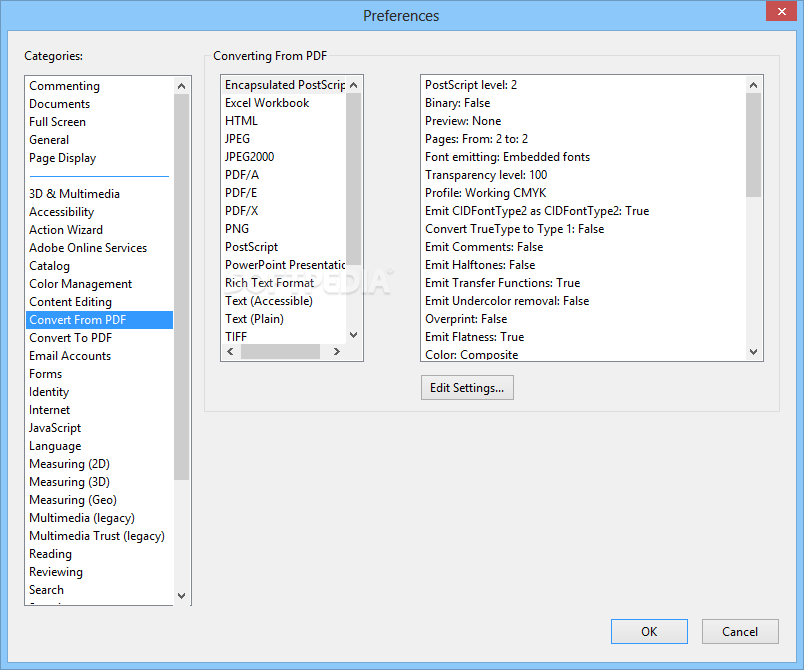Choose the Color Management category
The image size is (804, 670).
[81, 284]
